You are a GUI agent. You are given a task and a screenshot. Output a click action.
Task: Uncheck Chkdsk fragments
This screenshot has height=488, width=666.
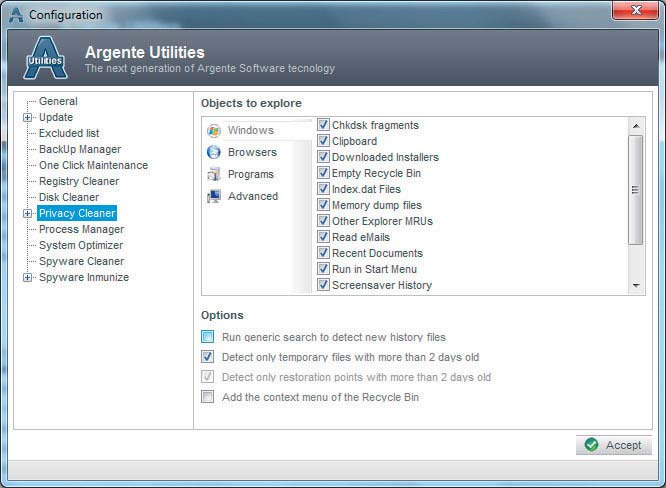tap(323, 124)
